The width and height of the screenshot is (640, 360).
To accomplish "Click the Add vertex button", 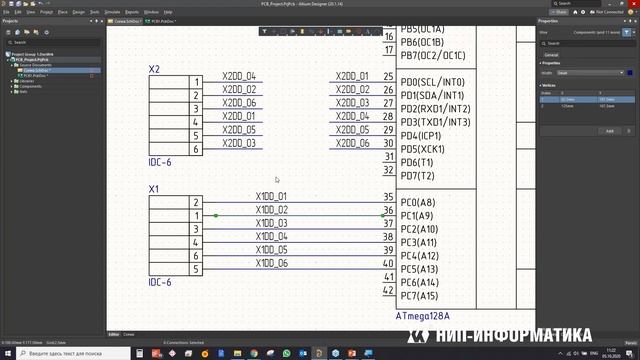I will click(x=609, y=131).
